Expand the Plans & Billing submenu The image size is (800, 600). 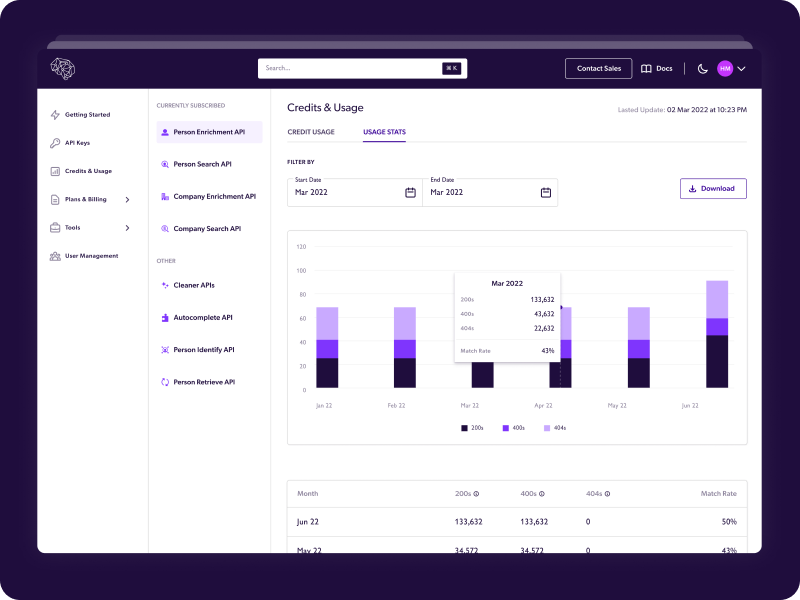click(127, 200)
